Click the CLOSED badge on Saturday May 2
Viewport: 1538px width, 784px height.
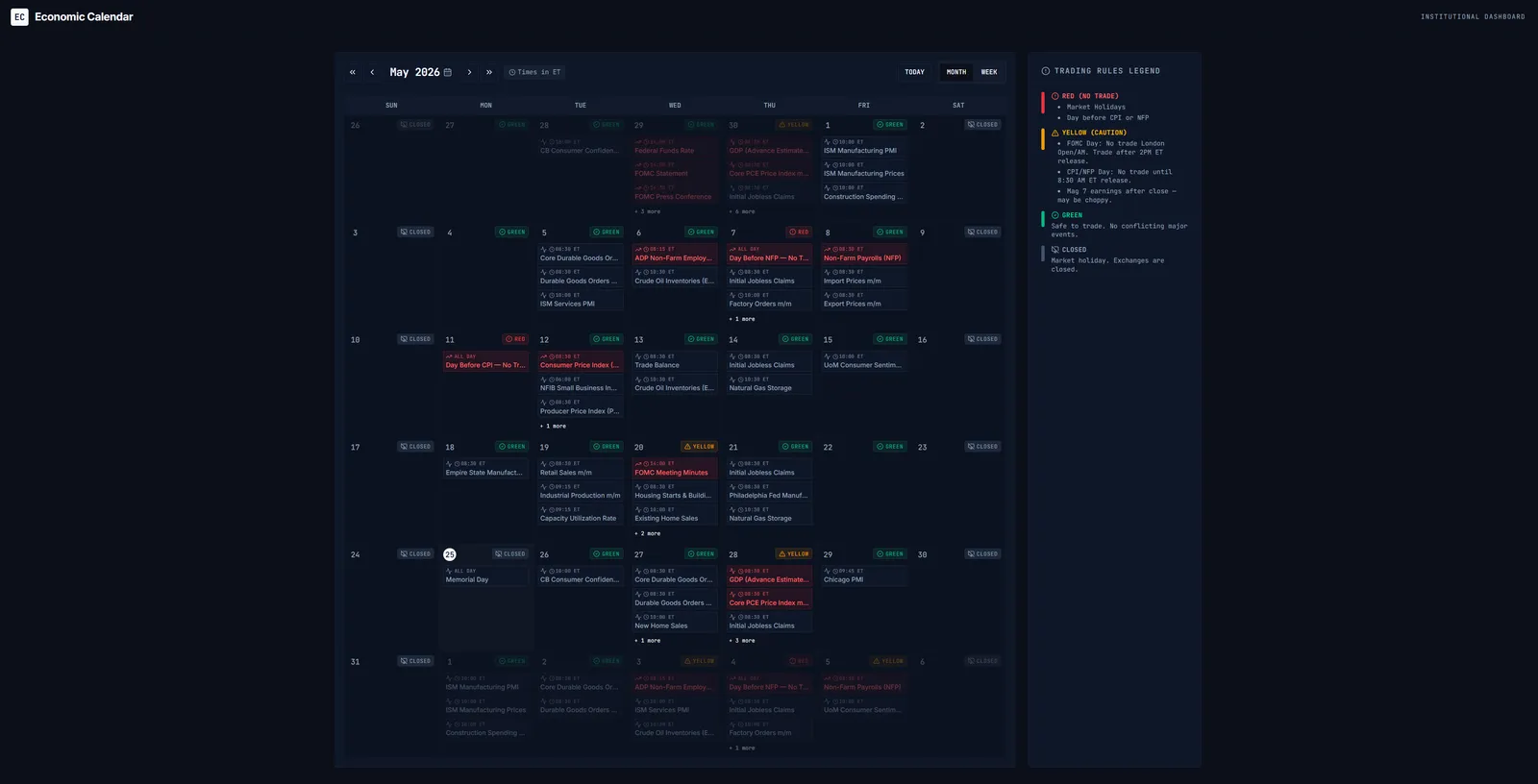click(x=983, y=125)
